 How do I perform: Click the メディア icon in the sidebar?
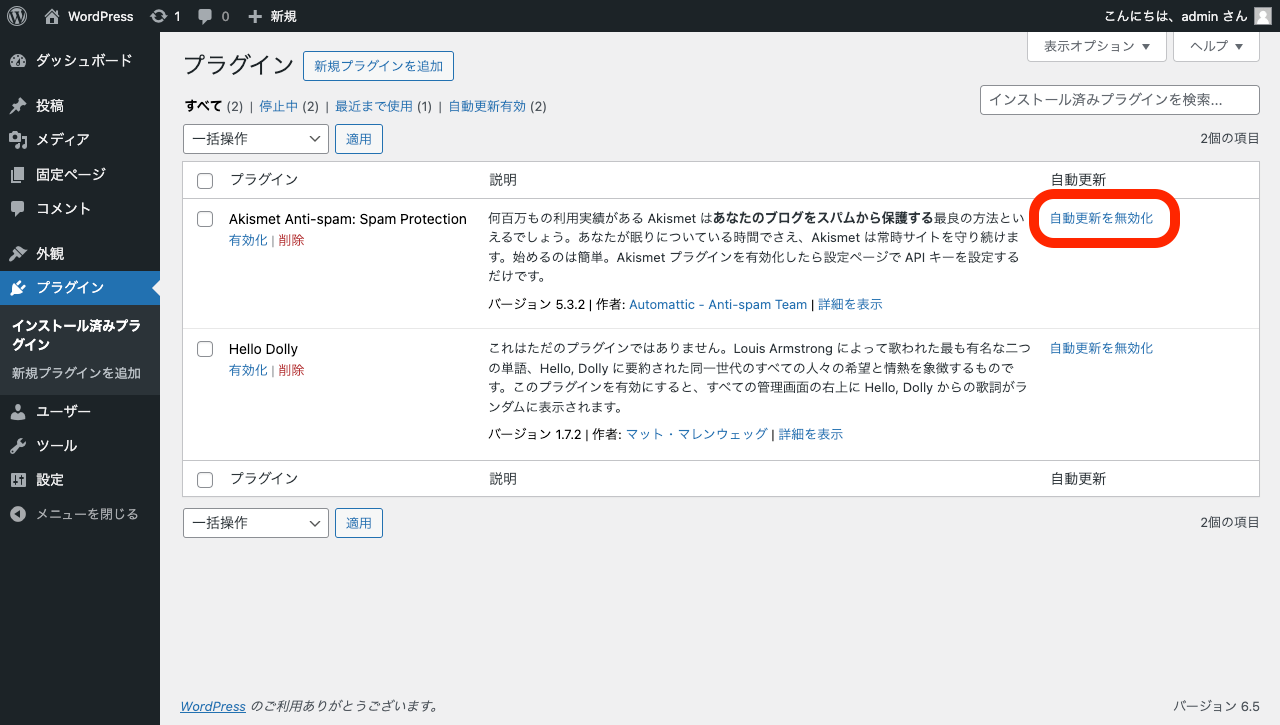click(18, 140)
